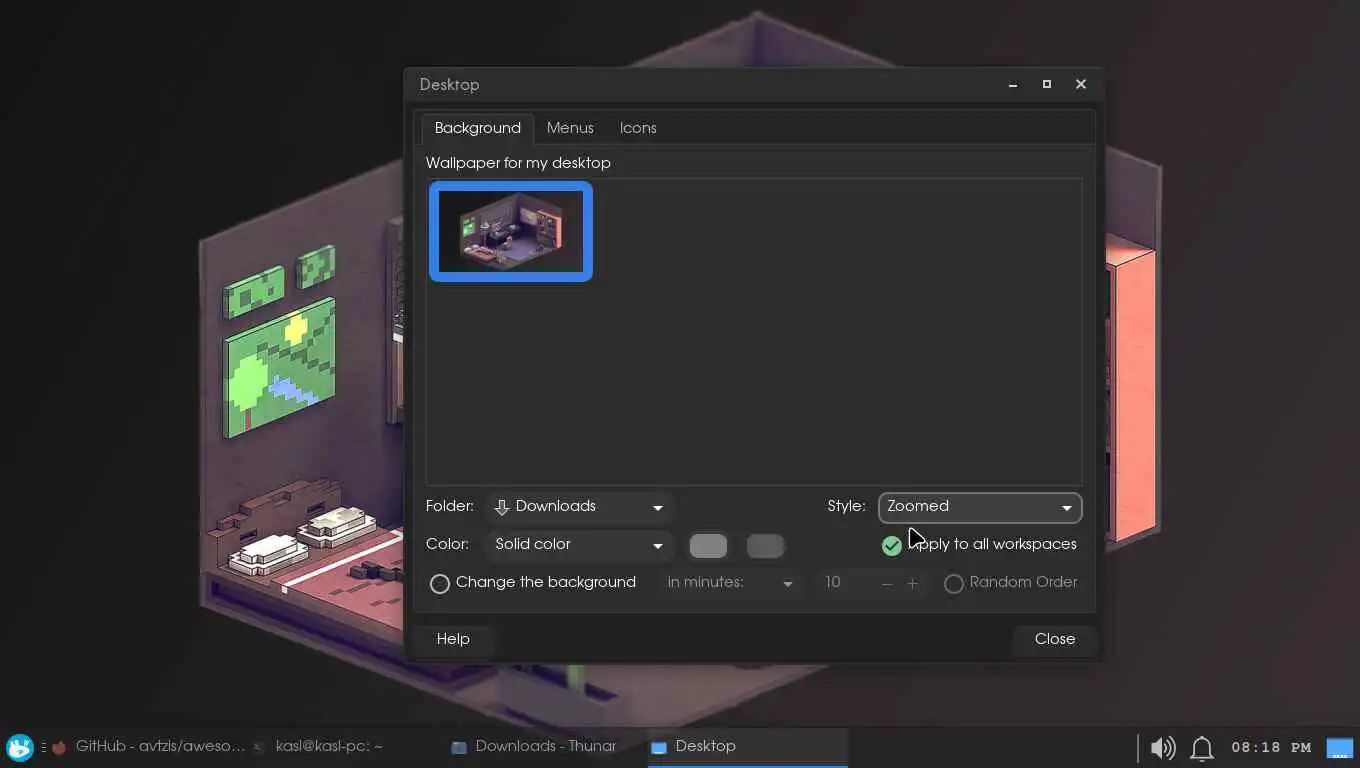Open the start menu launcher icon

point(20,747)
